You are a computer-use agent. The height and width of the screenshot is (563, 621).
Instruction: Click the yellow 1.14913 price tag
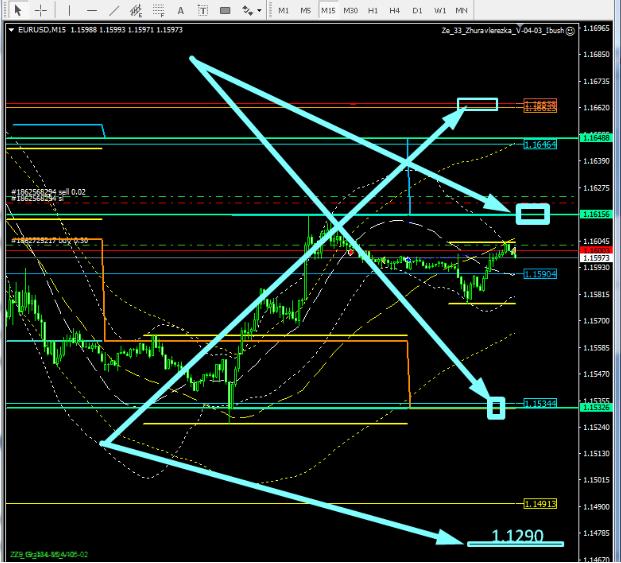[540, 504]
